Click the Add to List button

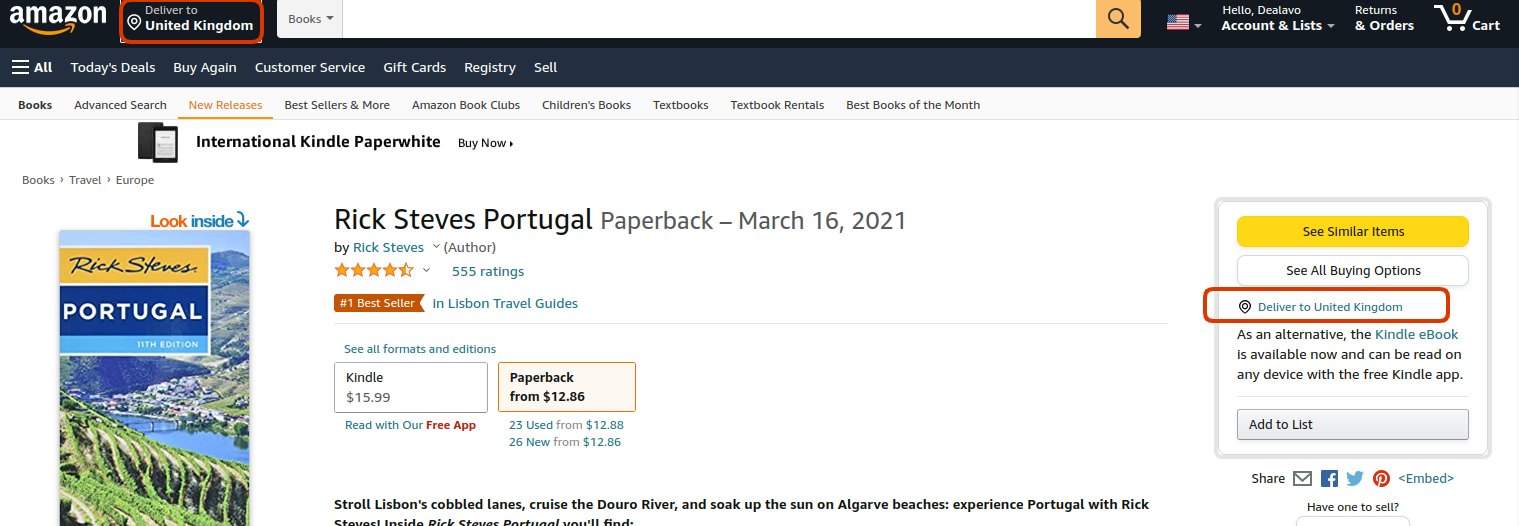(1353, 424)
